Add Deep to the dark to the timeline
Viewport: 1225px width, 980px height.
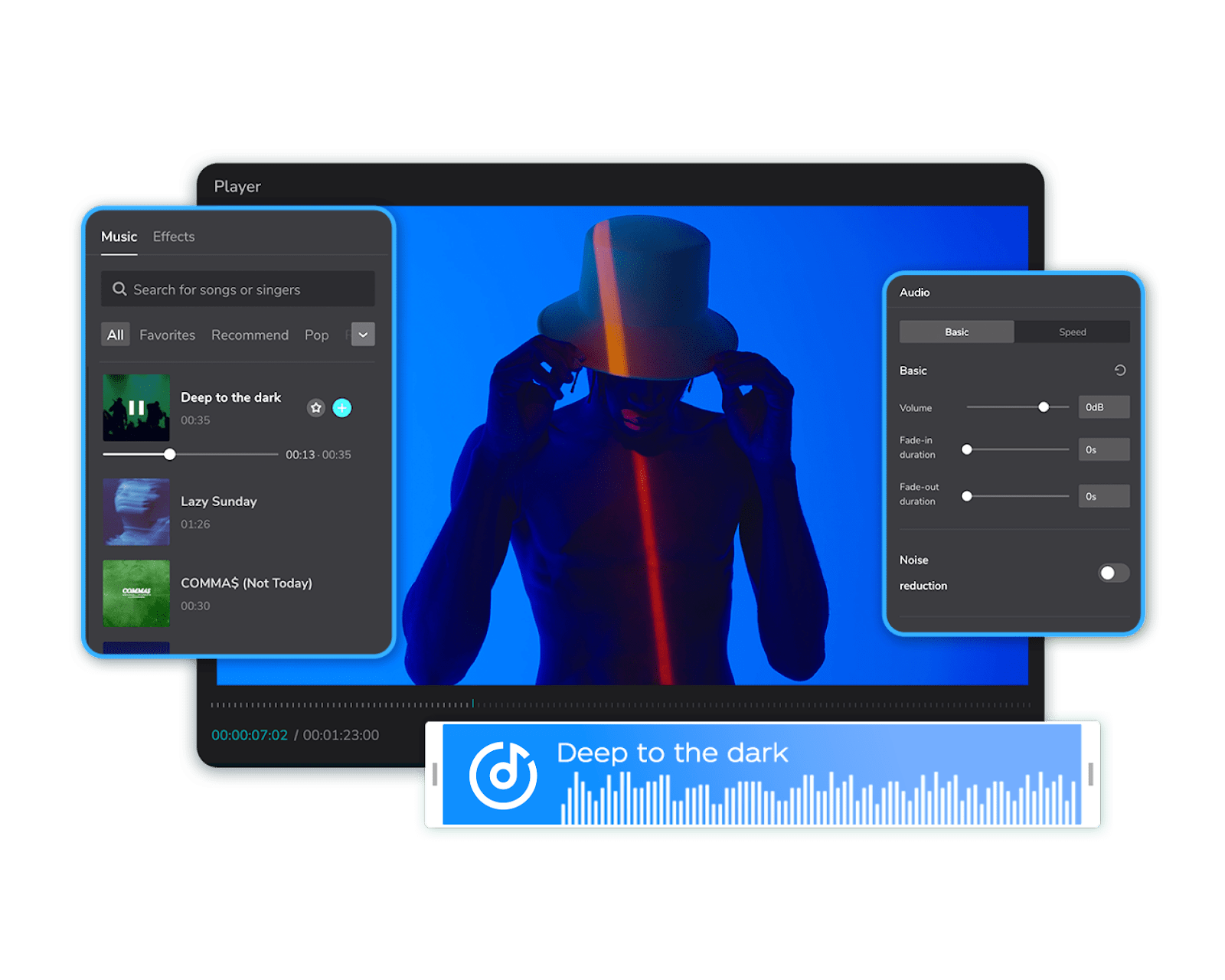tap(342, 408)
